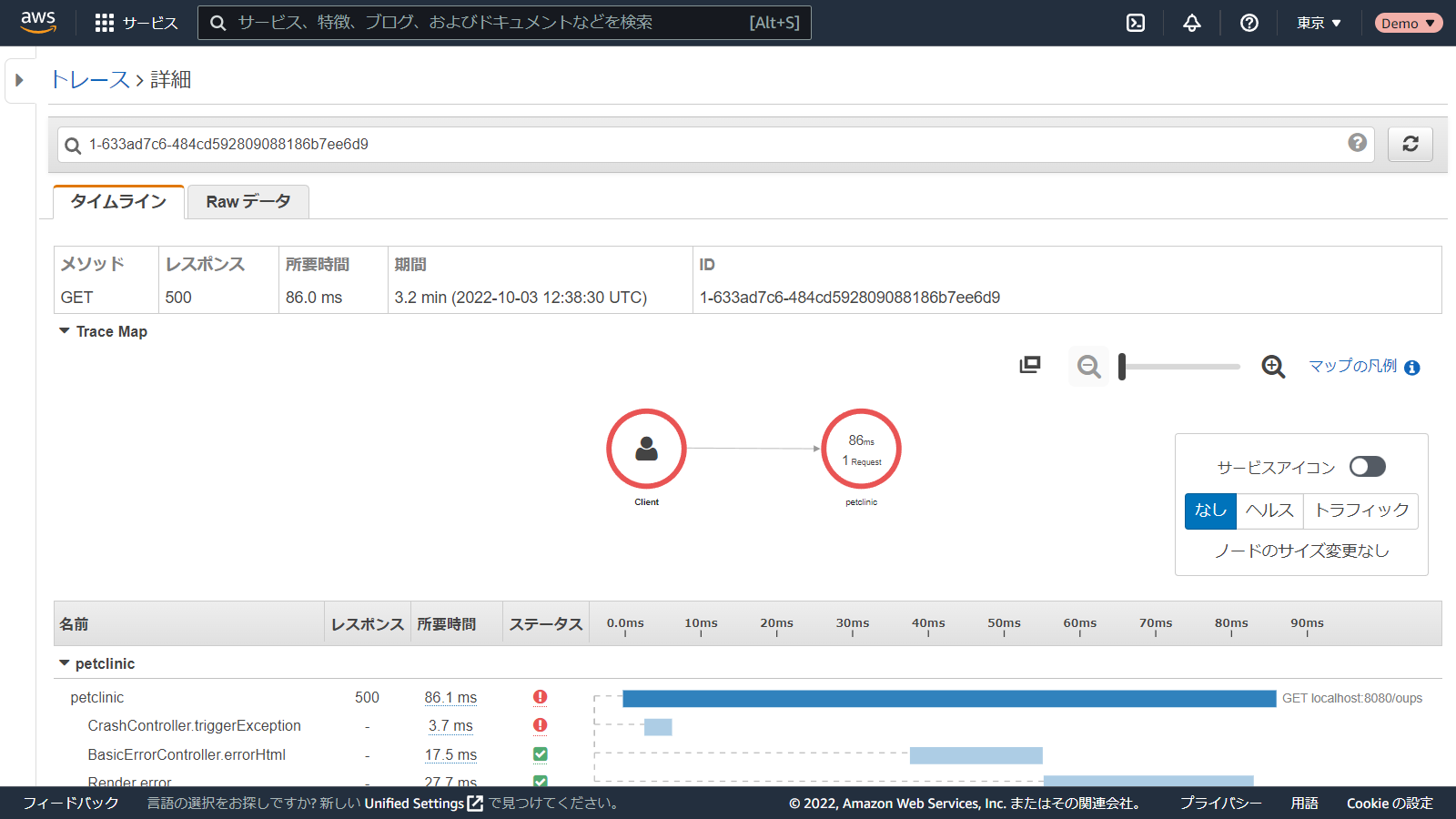Viewport: 1456px width, 819px height.
Task: Open the マップの凡例 legend link
Action: pos(1352,366)
